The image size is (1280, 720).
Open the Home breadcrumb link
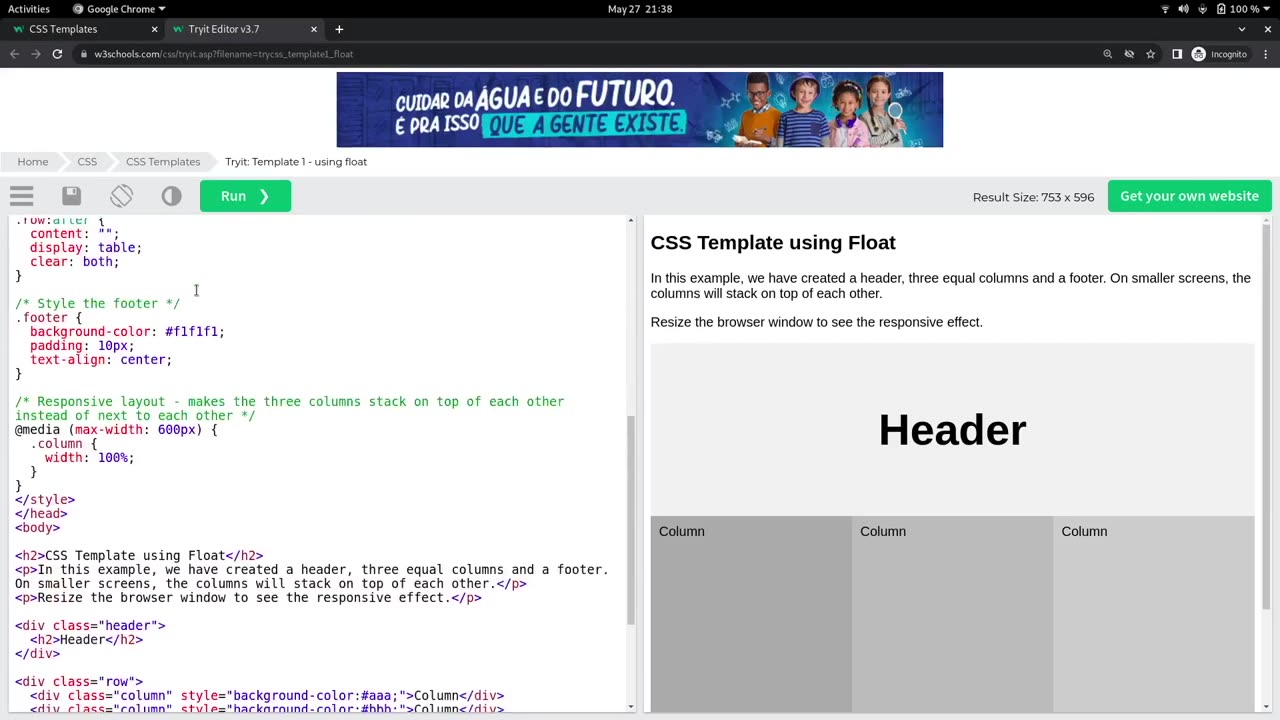click(x=32, y=161)
